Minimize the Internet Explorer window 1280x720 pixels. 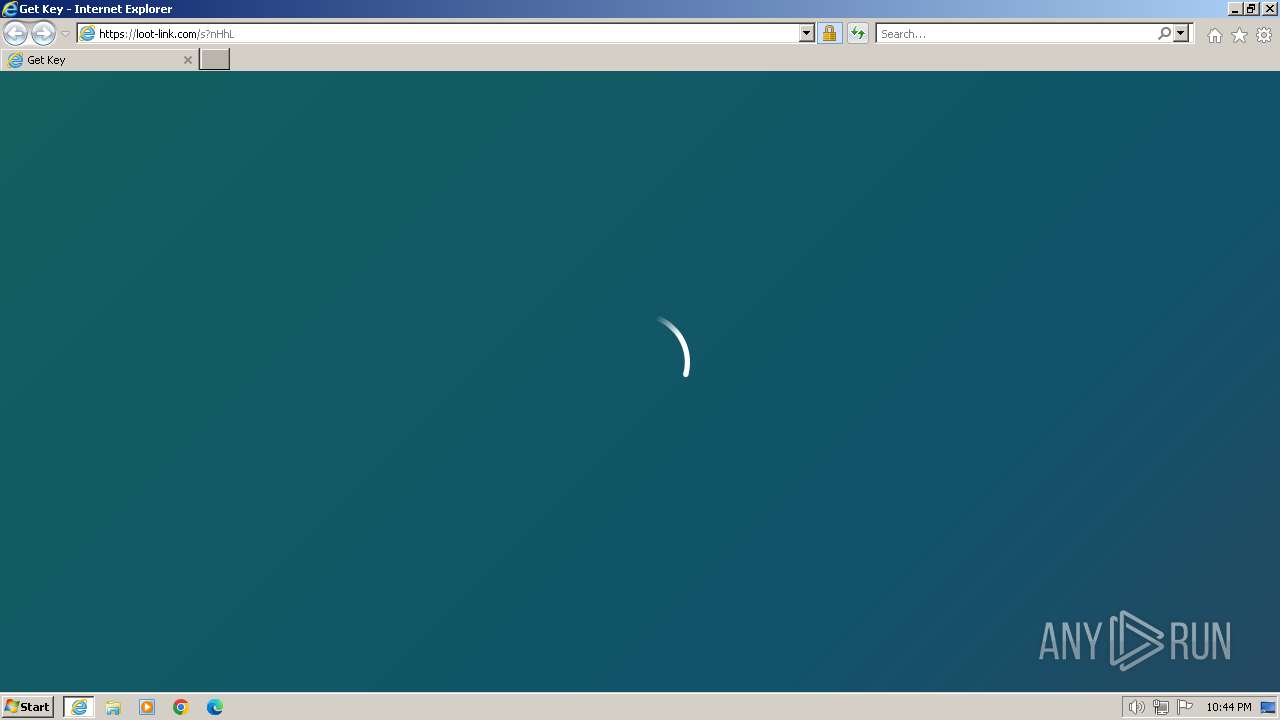[x=1234, y=9]
